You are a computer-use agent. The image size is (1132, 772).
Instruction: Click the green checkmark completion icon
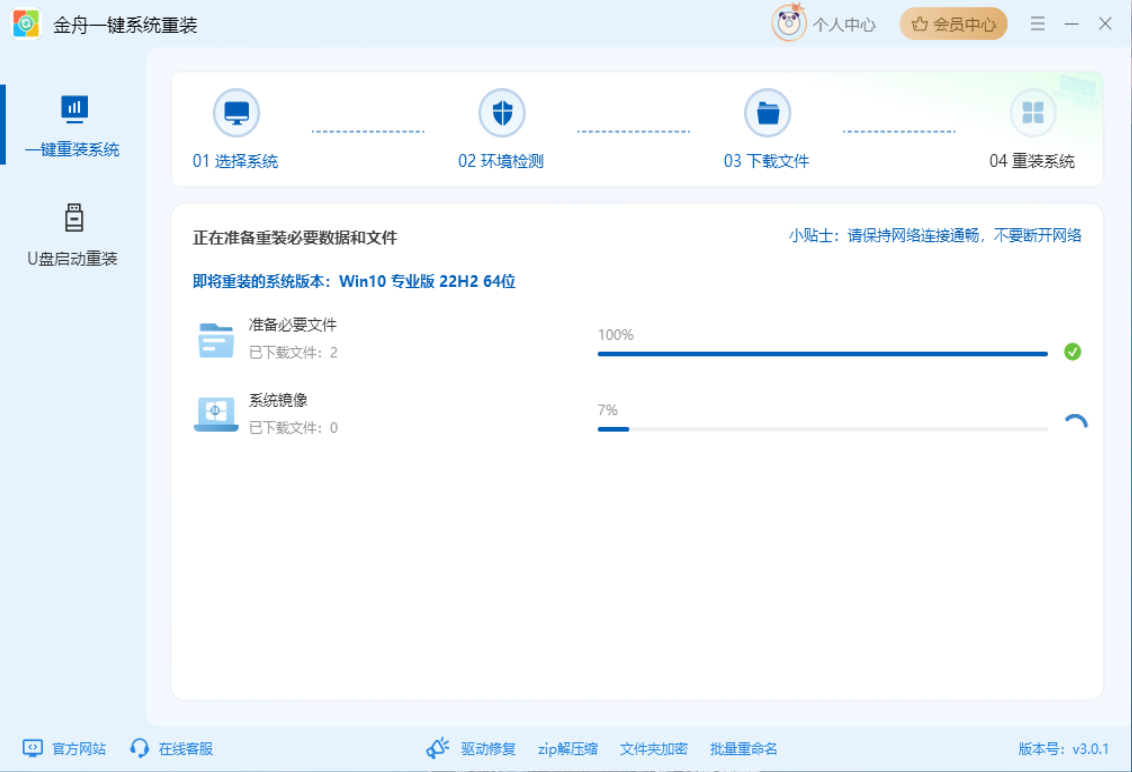[x=1073, y=352]
